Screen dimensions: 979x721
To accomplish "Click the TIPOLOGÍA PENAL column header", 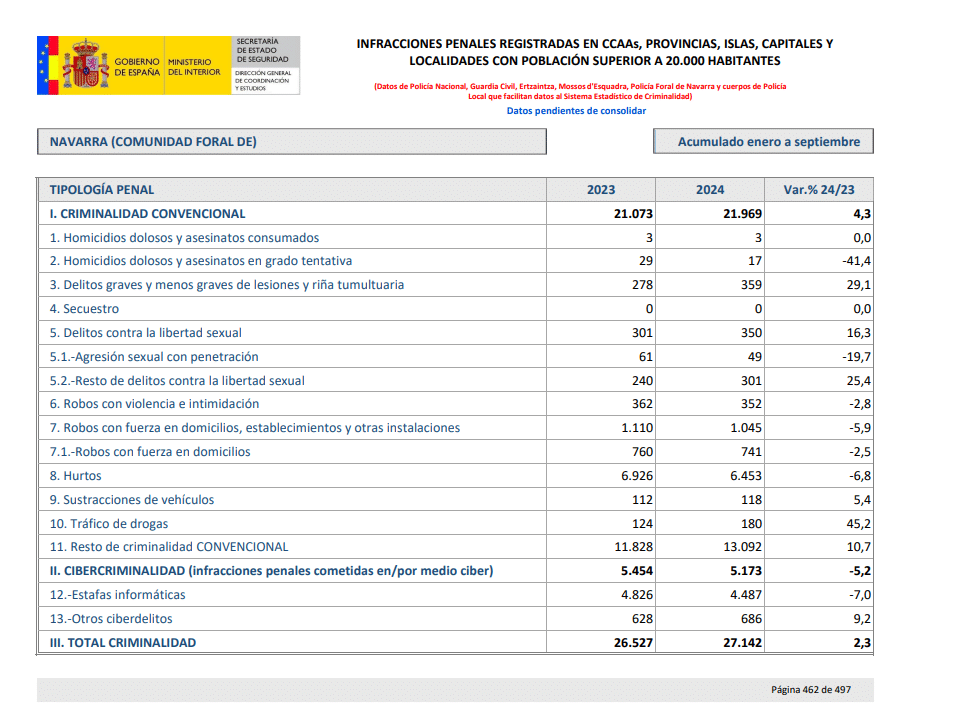I will tap(102, 189).
